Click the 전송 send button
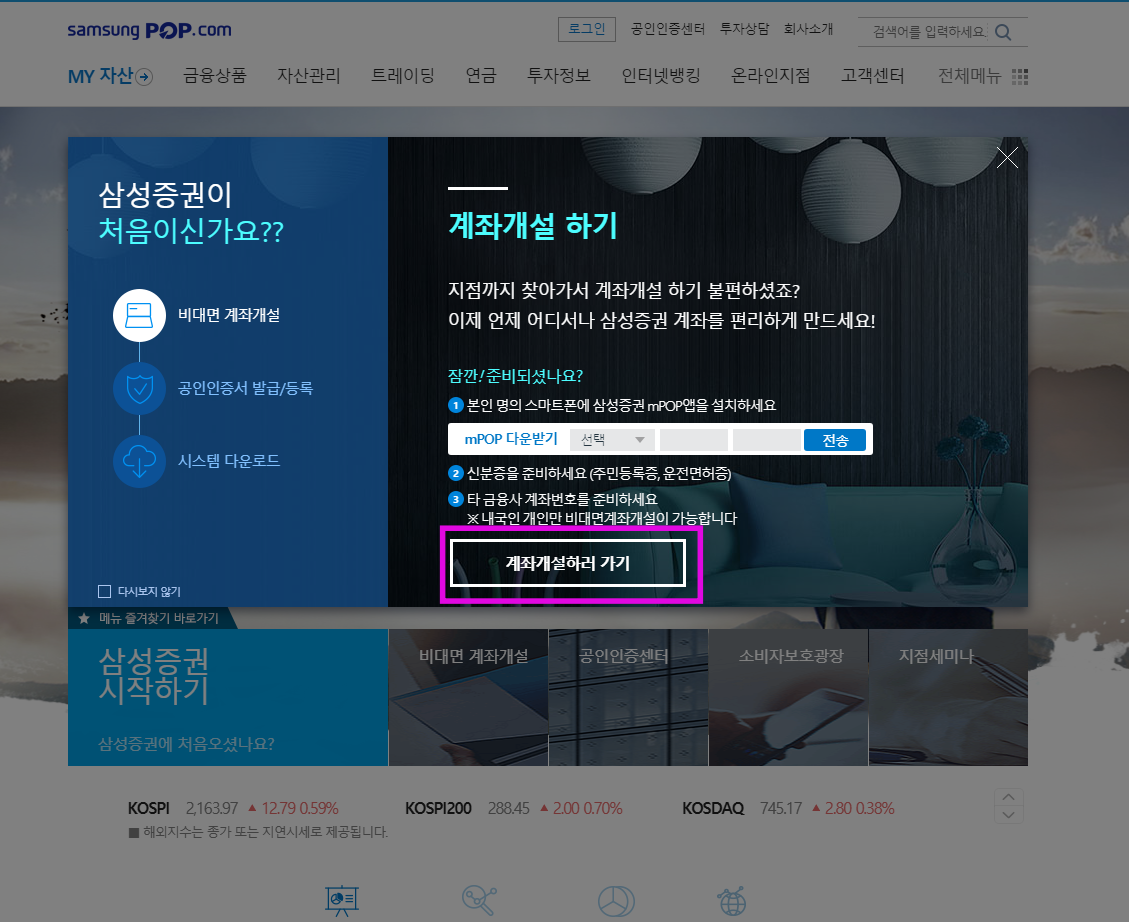 tap(835, 440)
